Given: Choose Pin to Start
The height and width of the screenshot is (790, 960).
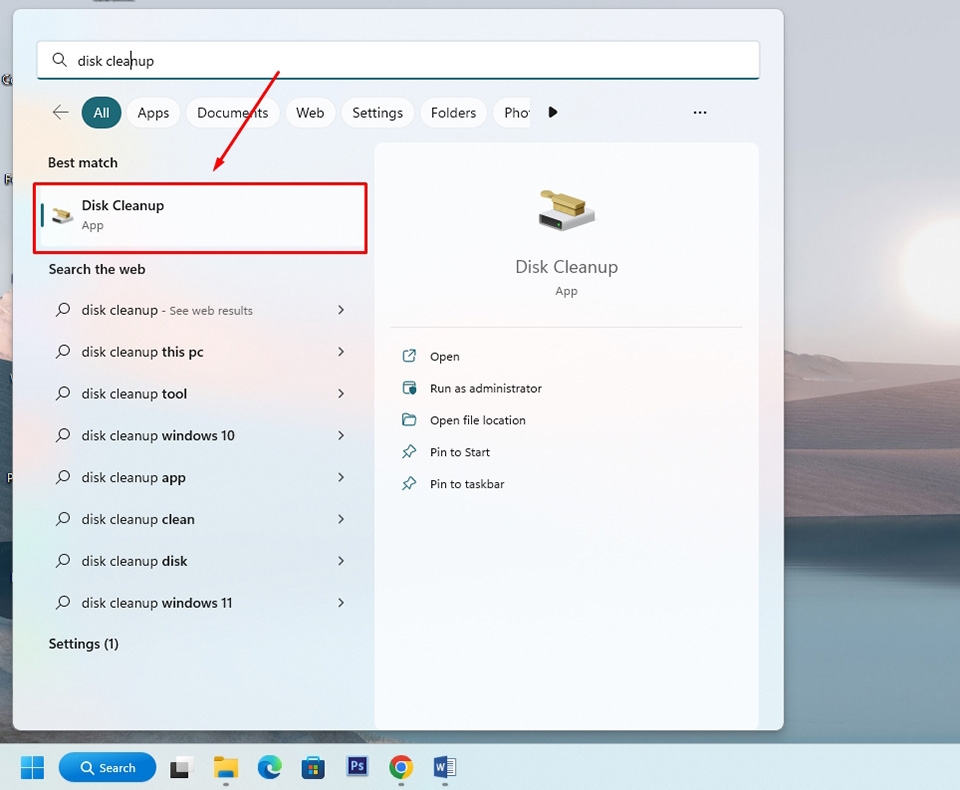Looking at the screenshot, I should click(460, 452).
